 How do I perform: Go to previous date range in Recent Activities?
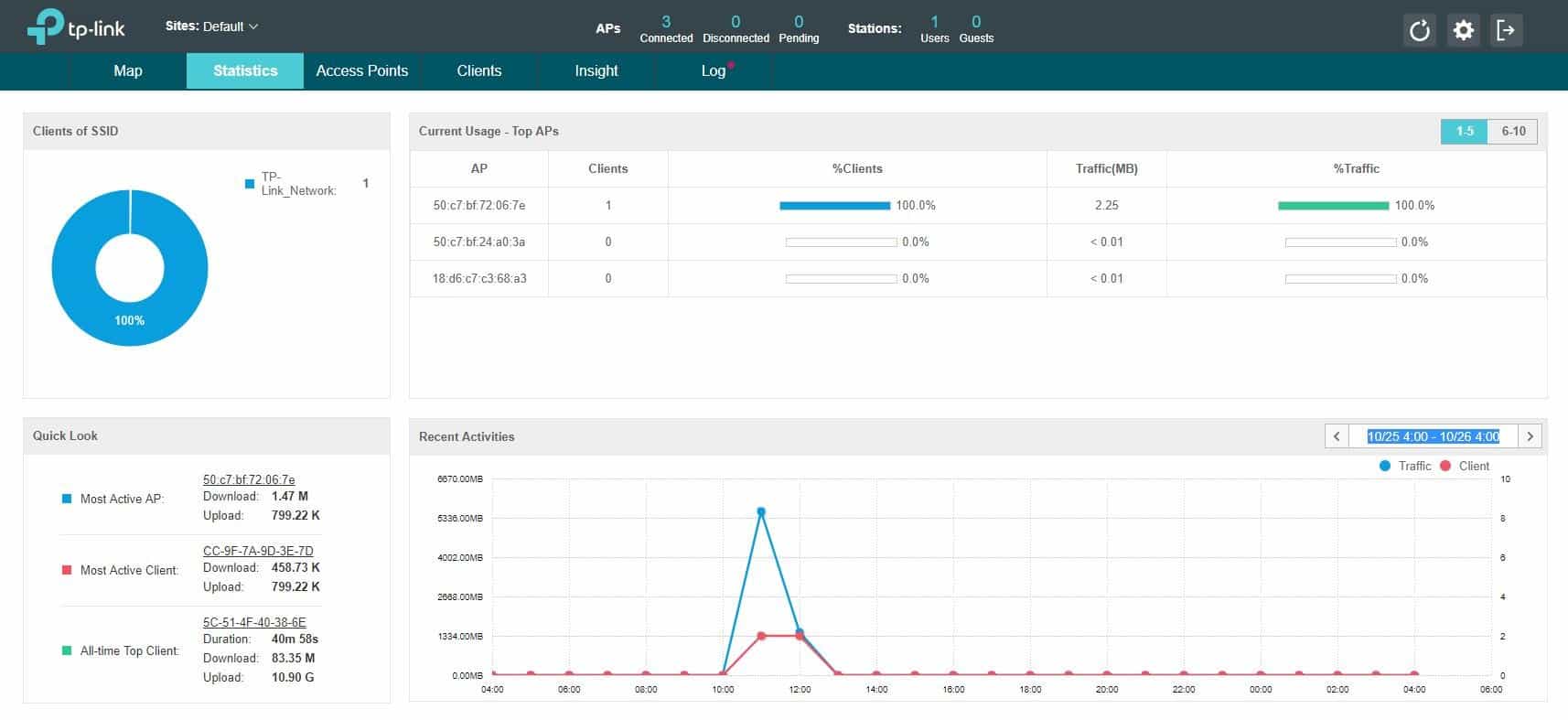coord(1337,436)
